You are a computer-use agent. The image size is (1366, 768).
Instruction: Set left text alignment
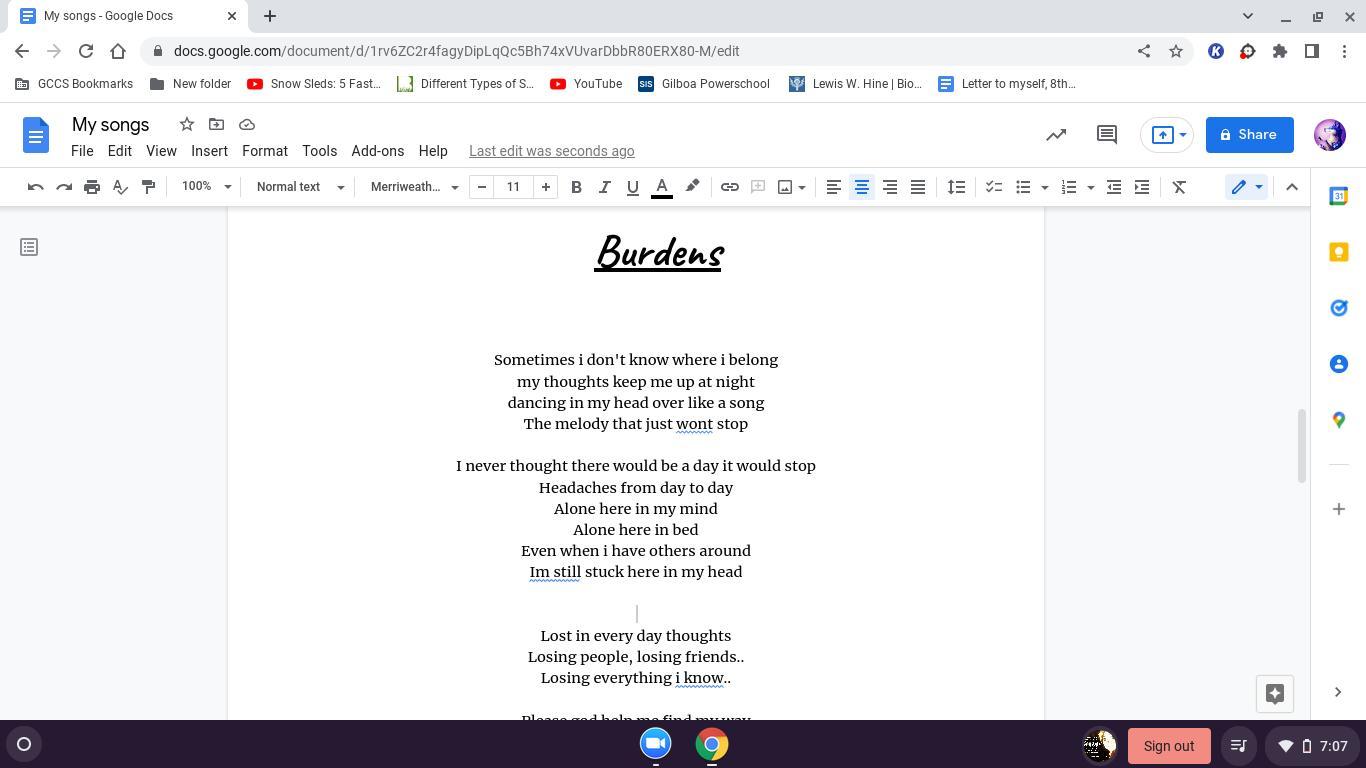(833, 187)
